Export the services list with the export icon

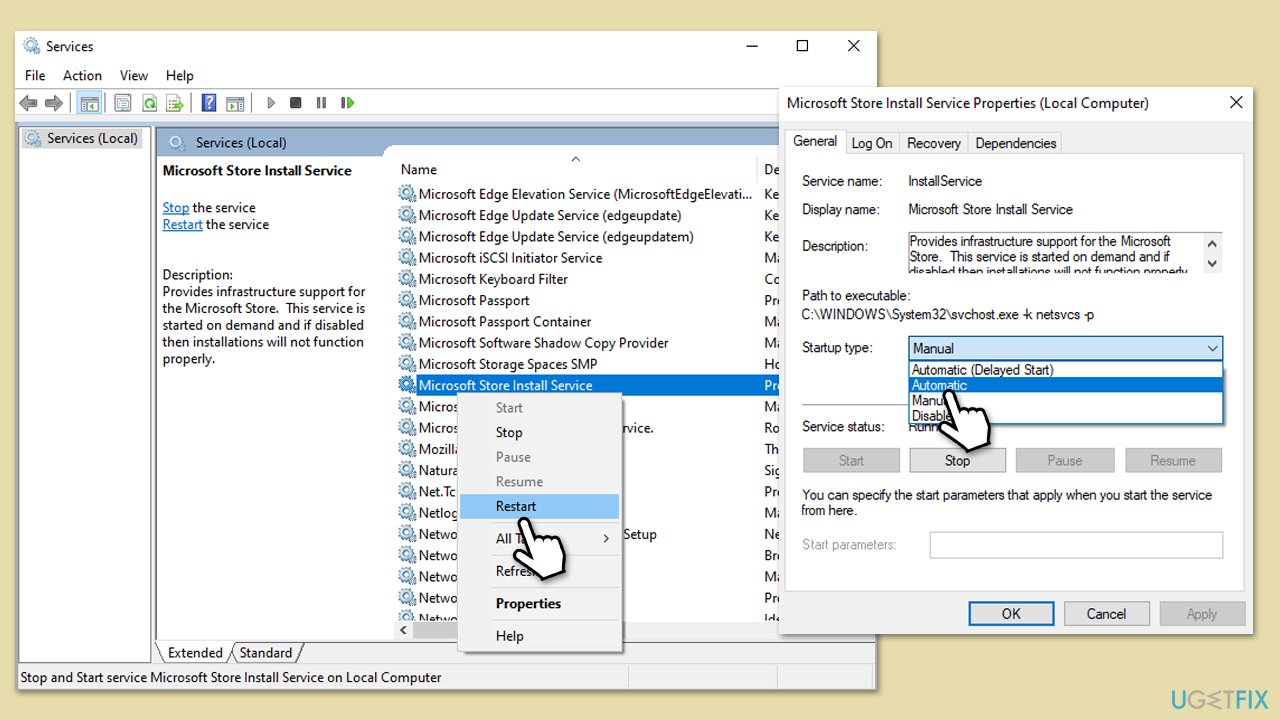click(x=175, y=102)
